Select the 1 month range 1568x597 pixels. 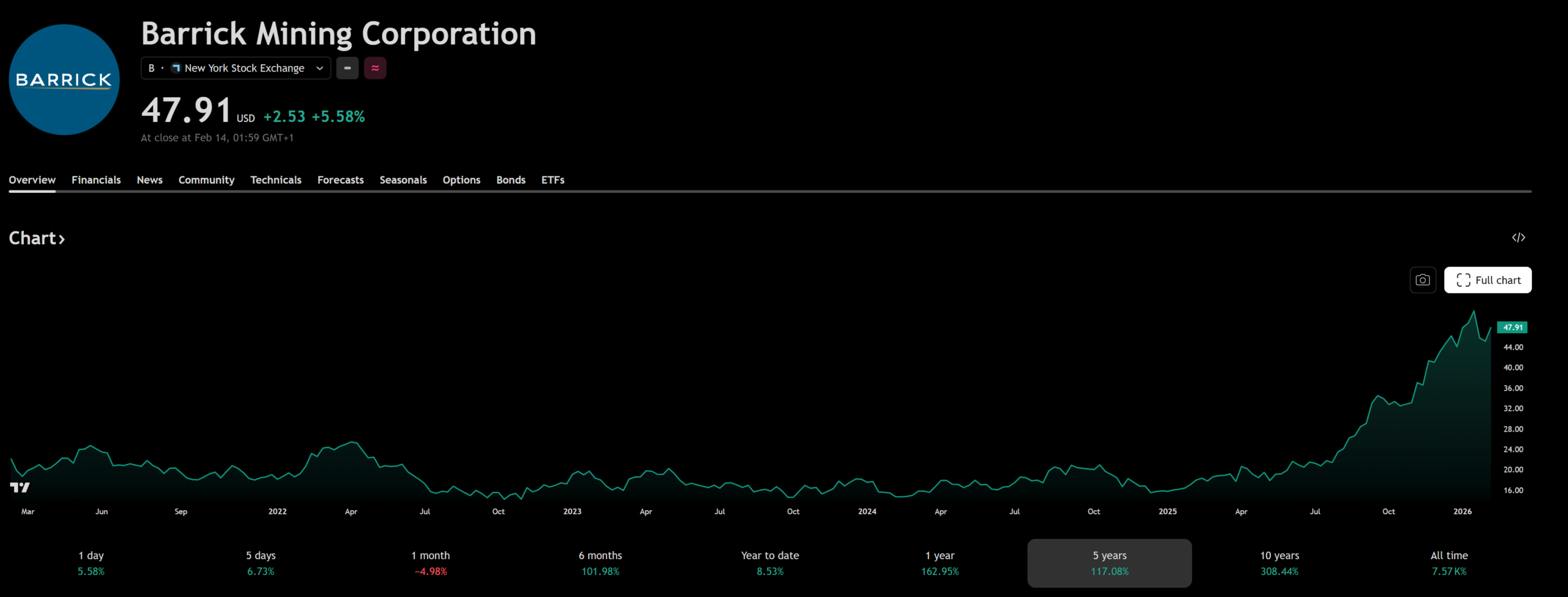(x=431, y=563)
